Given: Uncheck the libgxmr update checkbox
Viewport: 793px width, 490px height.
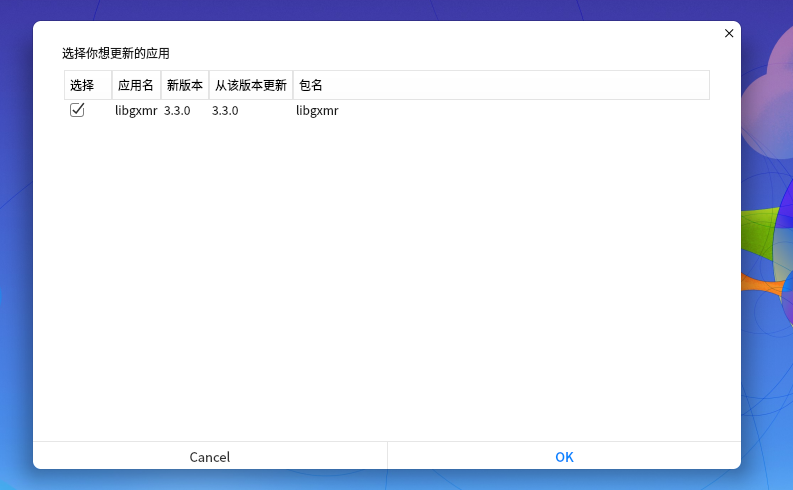Looking at the screenshot, I should click(77, 110).
